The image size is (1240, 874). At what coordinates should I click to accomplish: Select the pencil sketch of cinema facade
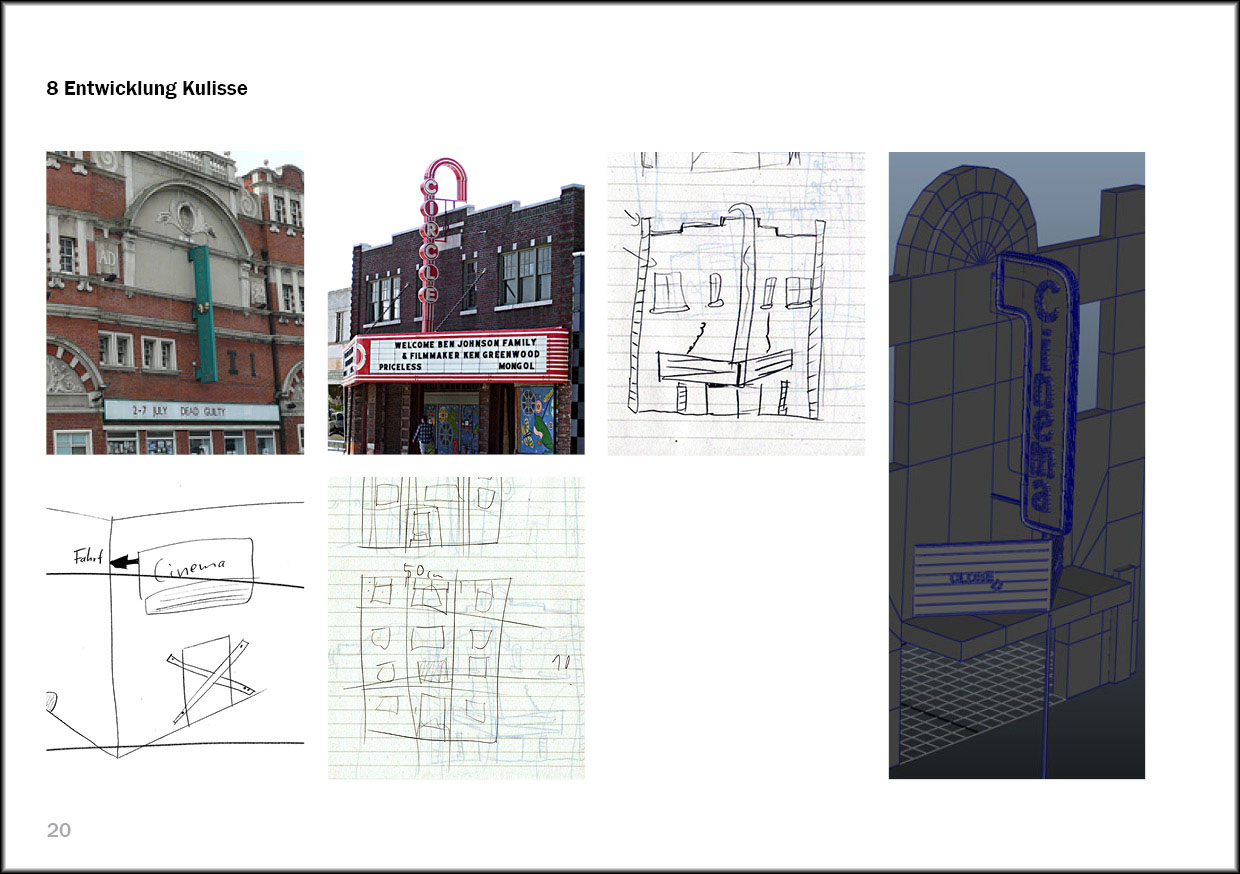(x=736, y=303)
